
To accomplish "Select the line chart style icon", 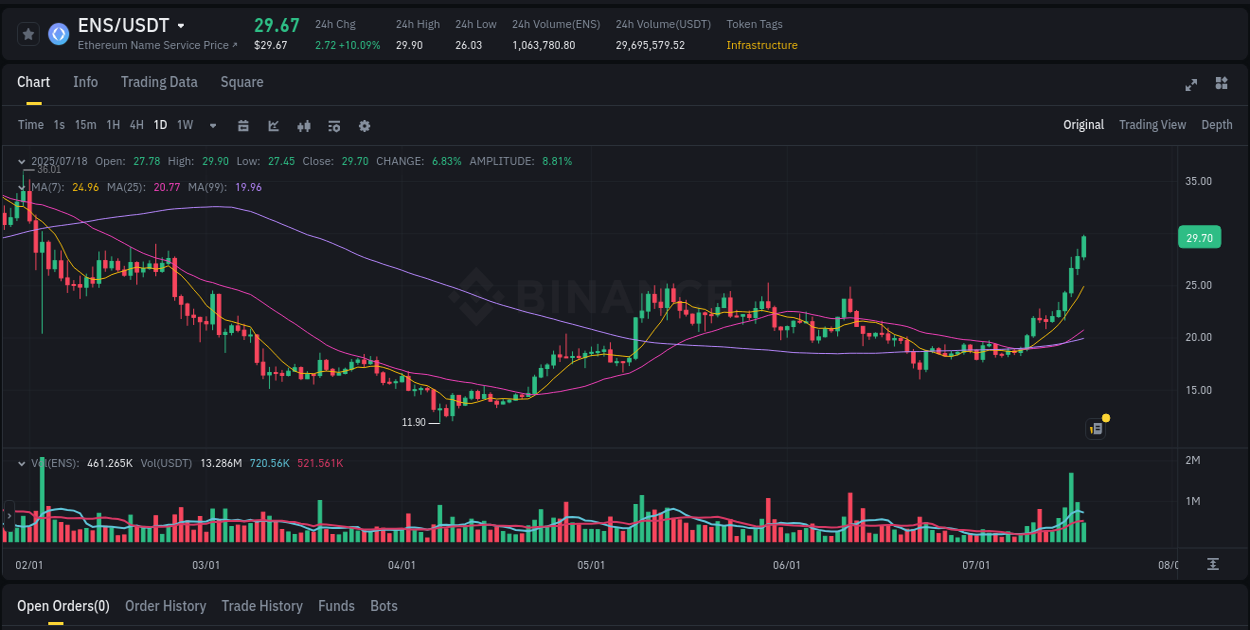I will (x=273, y=124).
